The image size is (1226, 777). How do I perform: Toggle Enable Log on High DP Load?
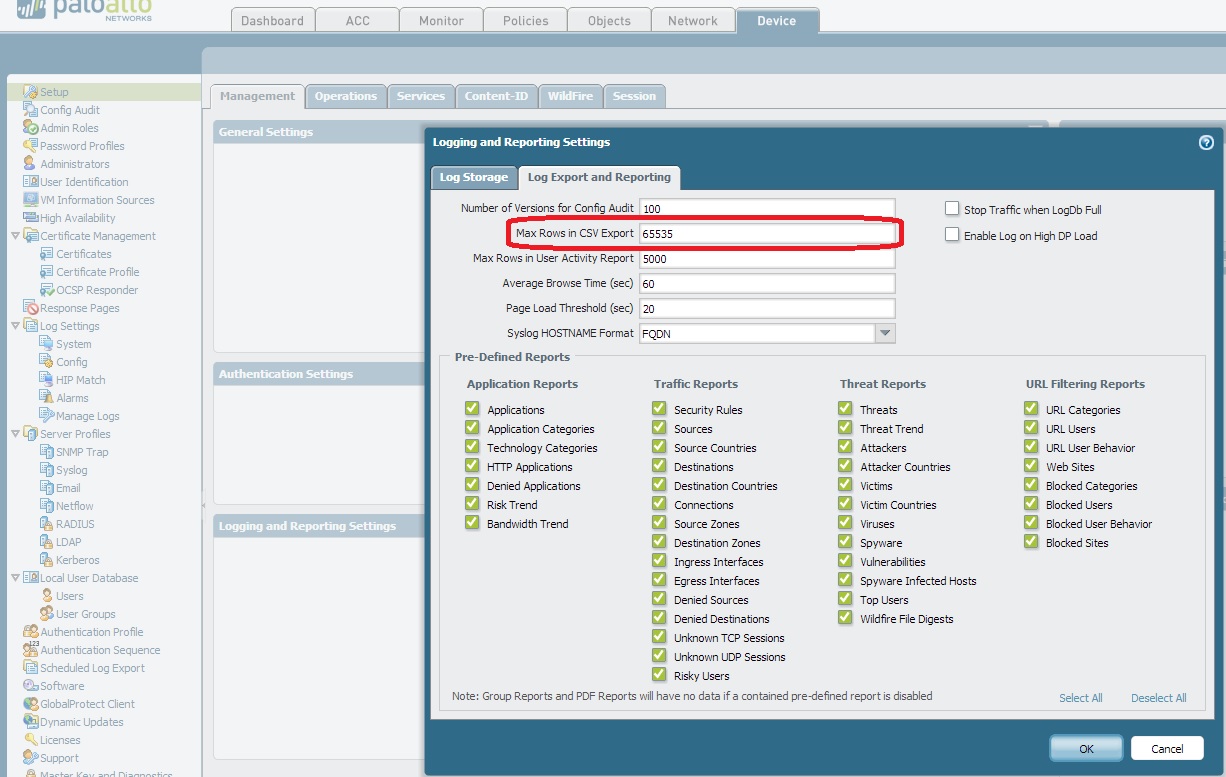pos(952,235)
